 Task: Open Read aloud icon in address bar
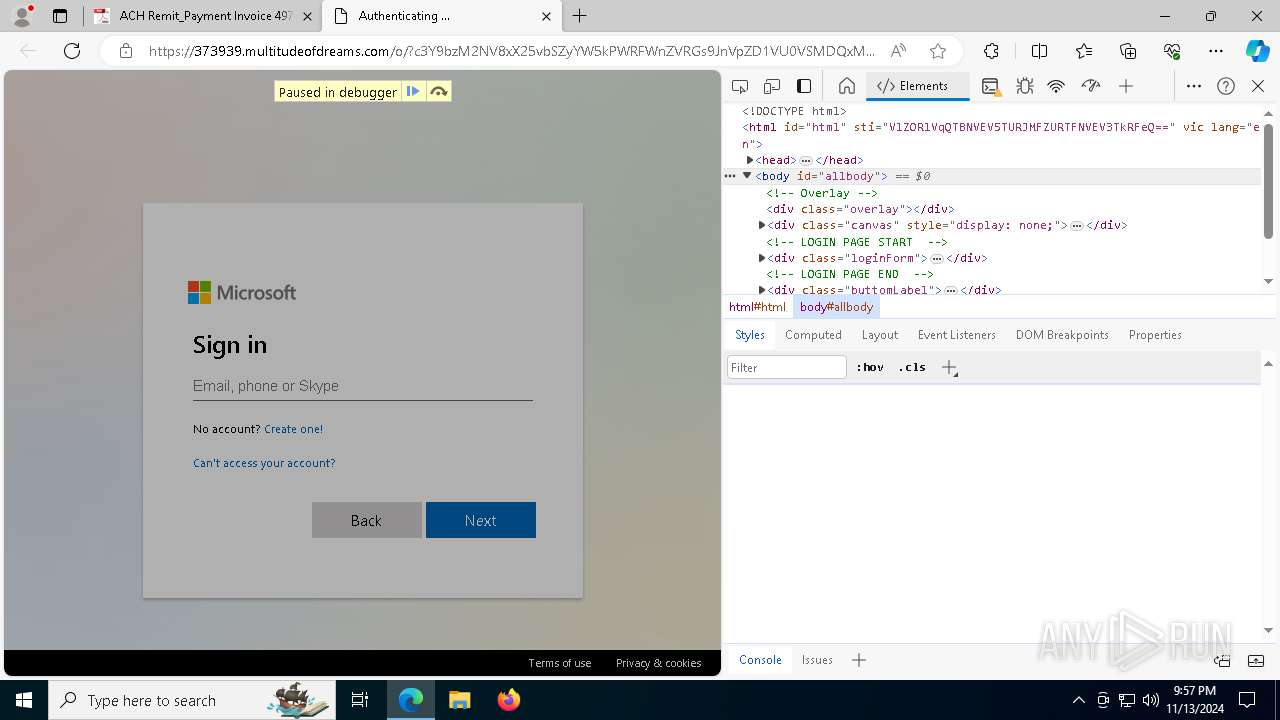(x=898, y=51)
